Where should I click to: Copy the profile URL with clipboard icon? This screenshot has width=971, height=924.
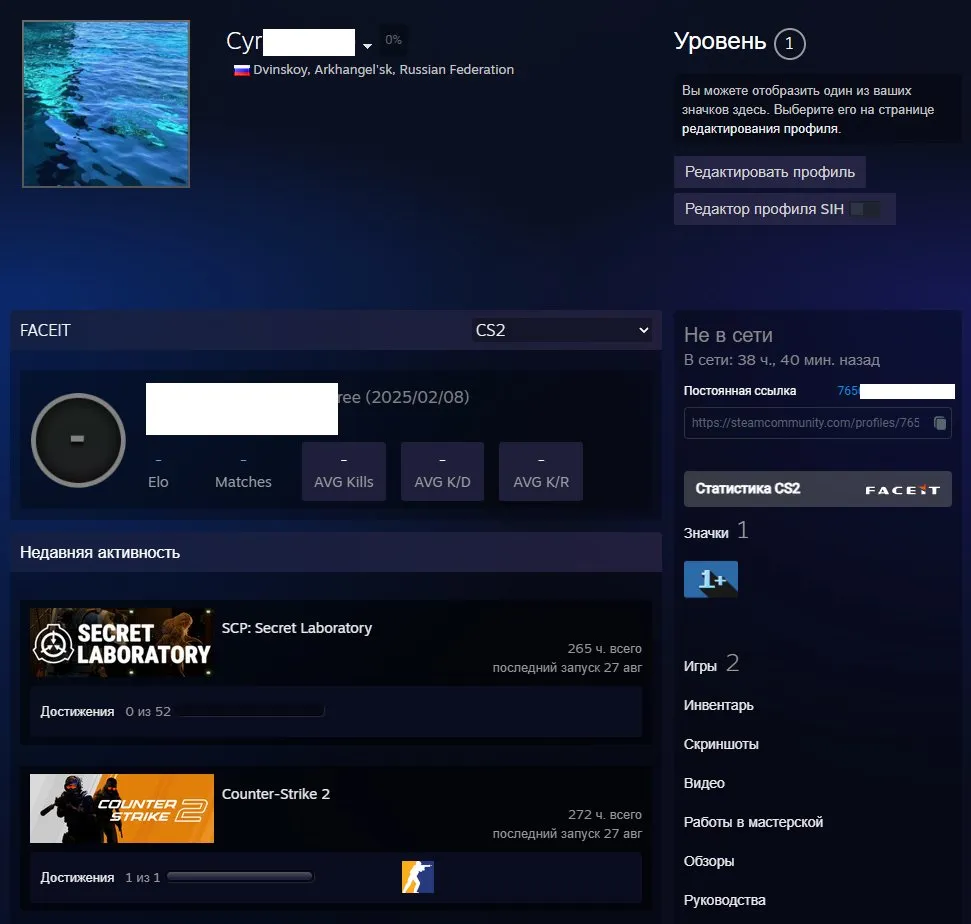[939, 423]
